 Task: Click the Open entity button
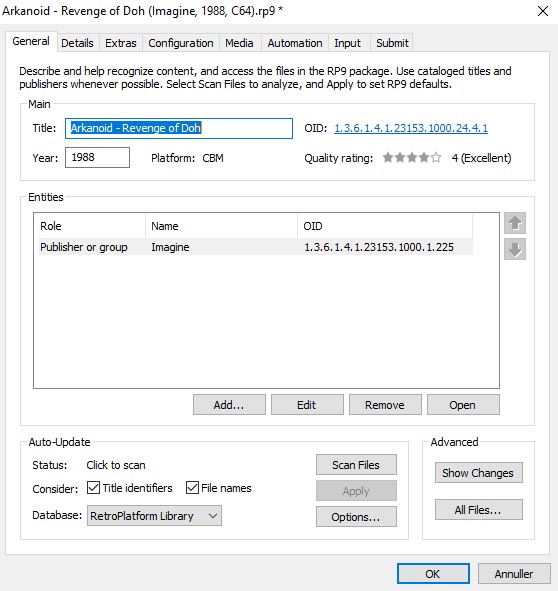(463, 405)
